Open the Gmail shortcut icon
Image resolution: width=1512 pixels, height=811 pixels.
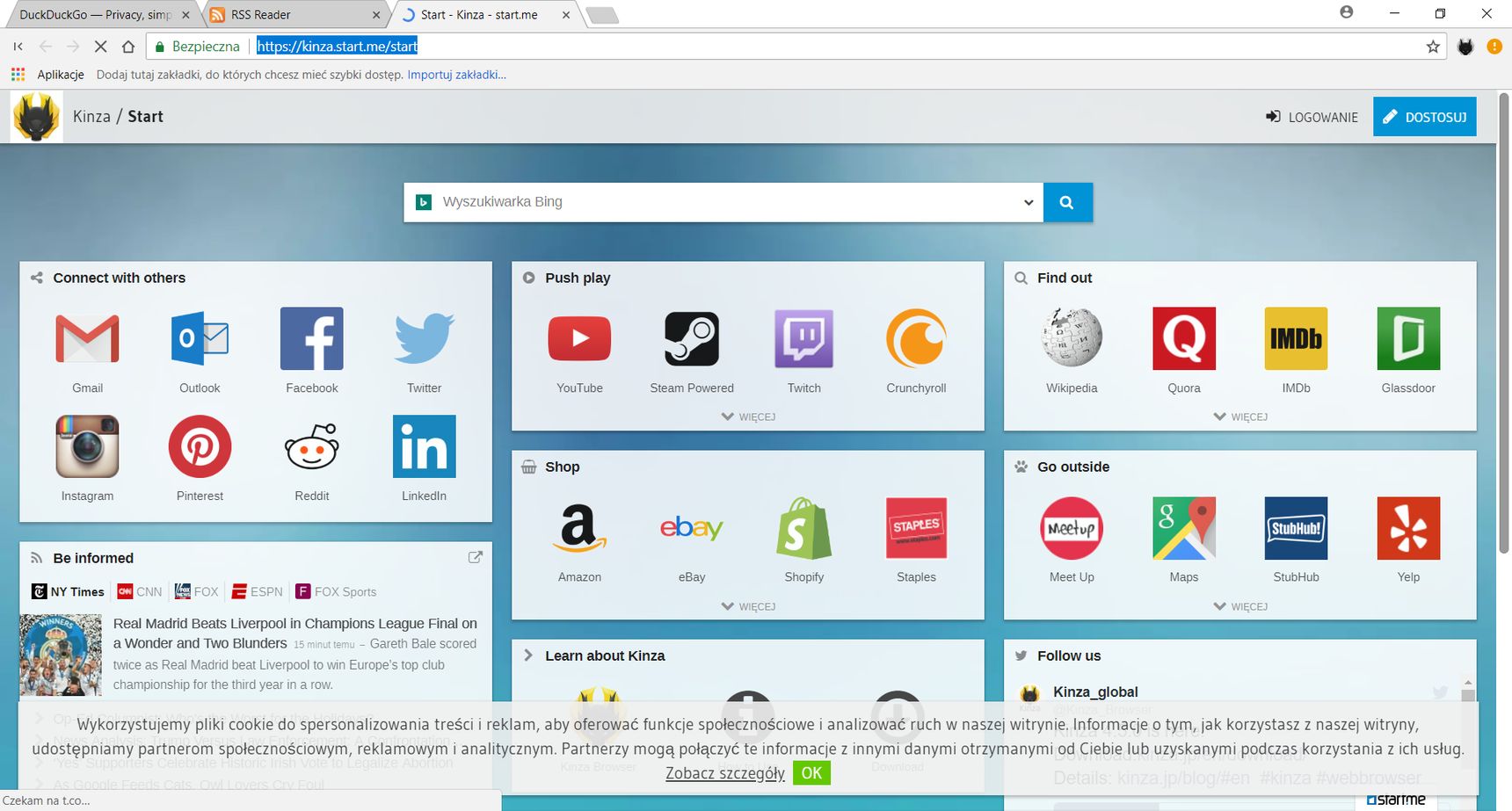pos(87,338)
